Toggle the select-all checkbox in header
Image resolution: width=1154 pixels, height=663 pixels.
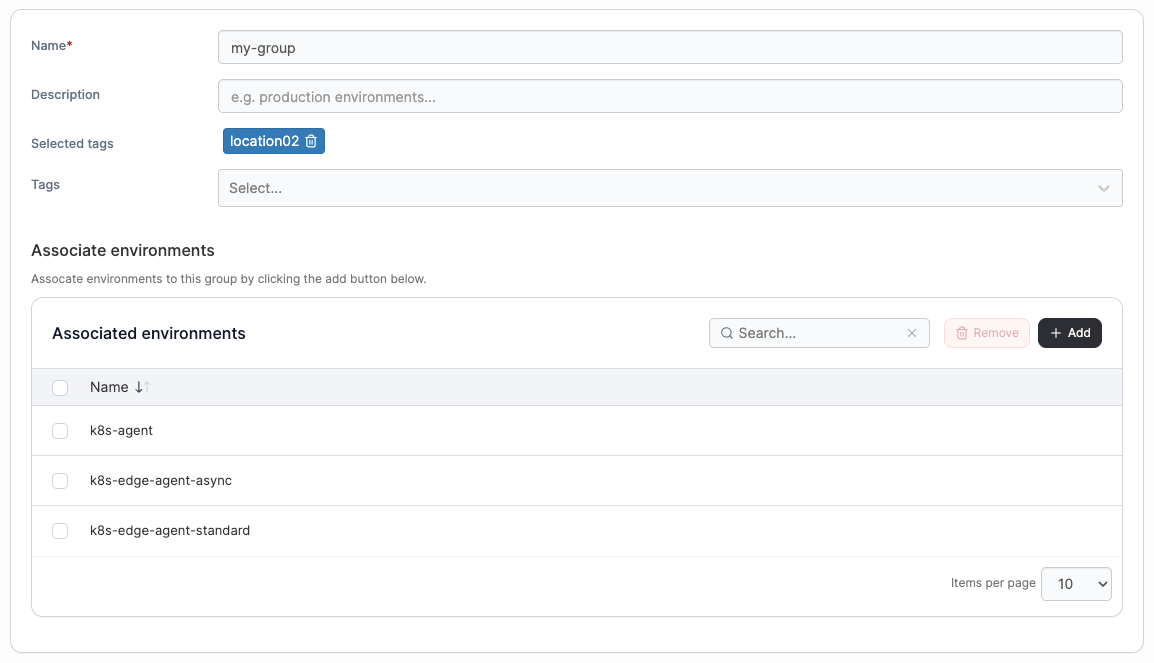pyautogui.click(x=60, y=388)
